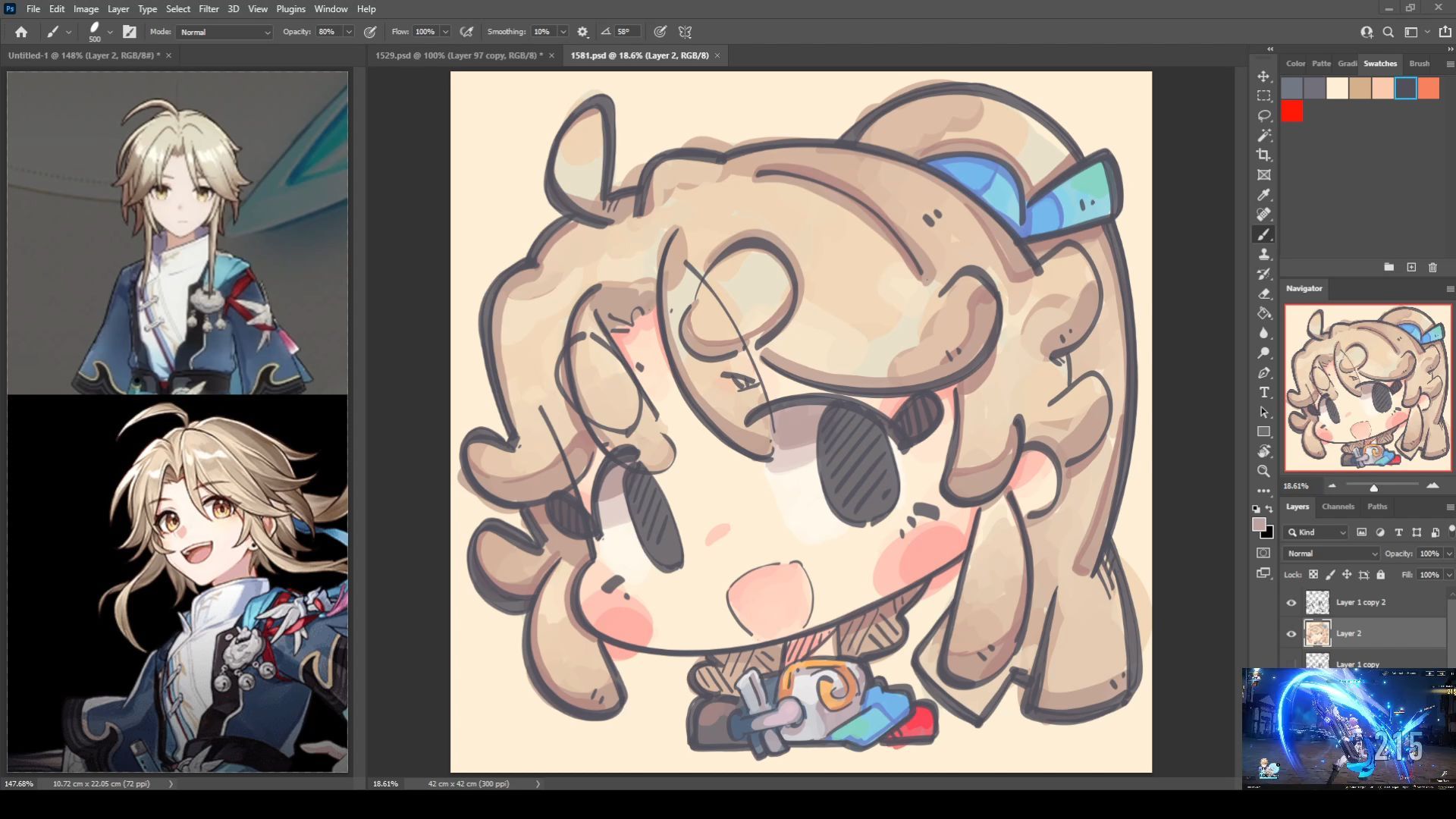Select the Crop tool
This screenshot has width=1456, height=819.
pos(1263,155)
